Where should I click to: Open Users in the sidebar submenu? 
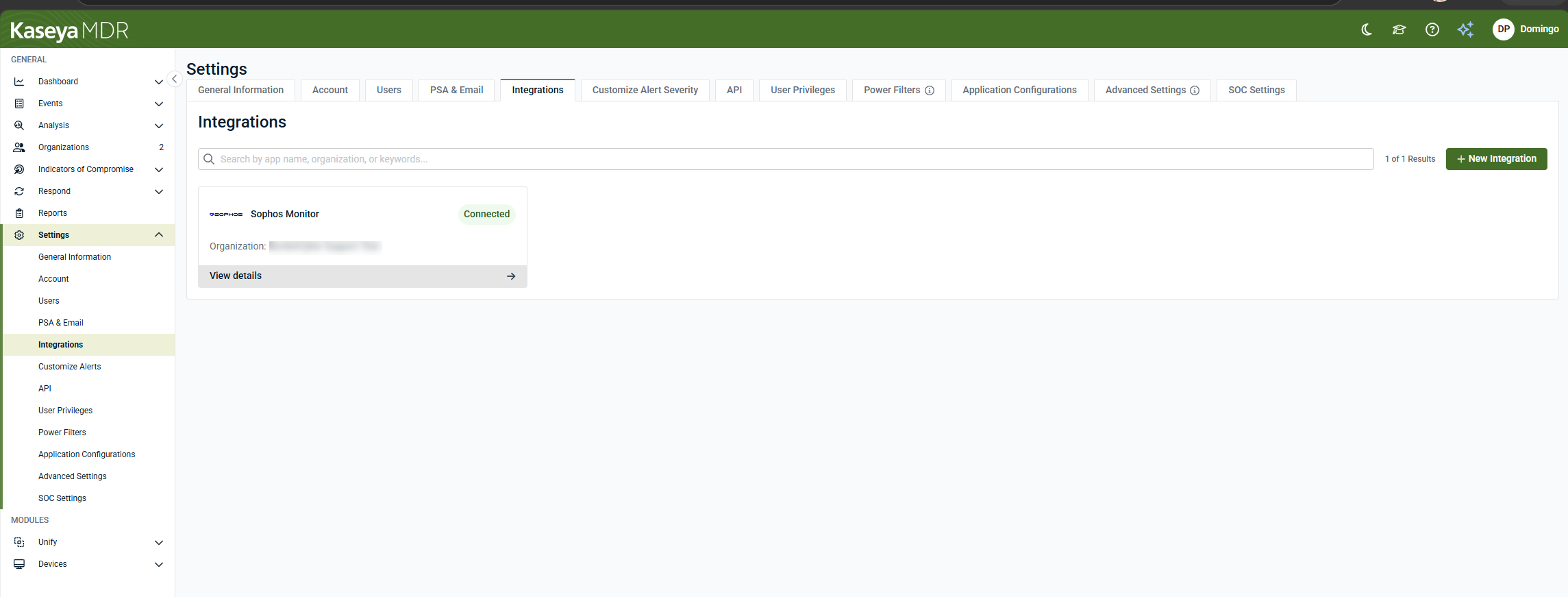click(88, 301)
